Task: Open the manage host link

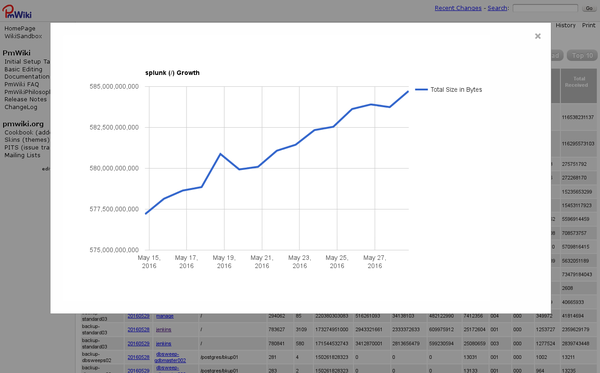Action: [165, 316]
